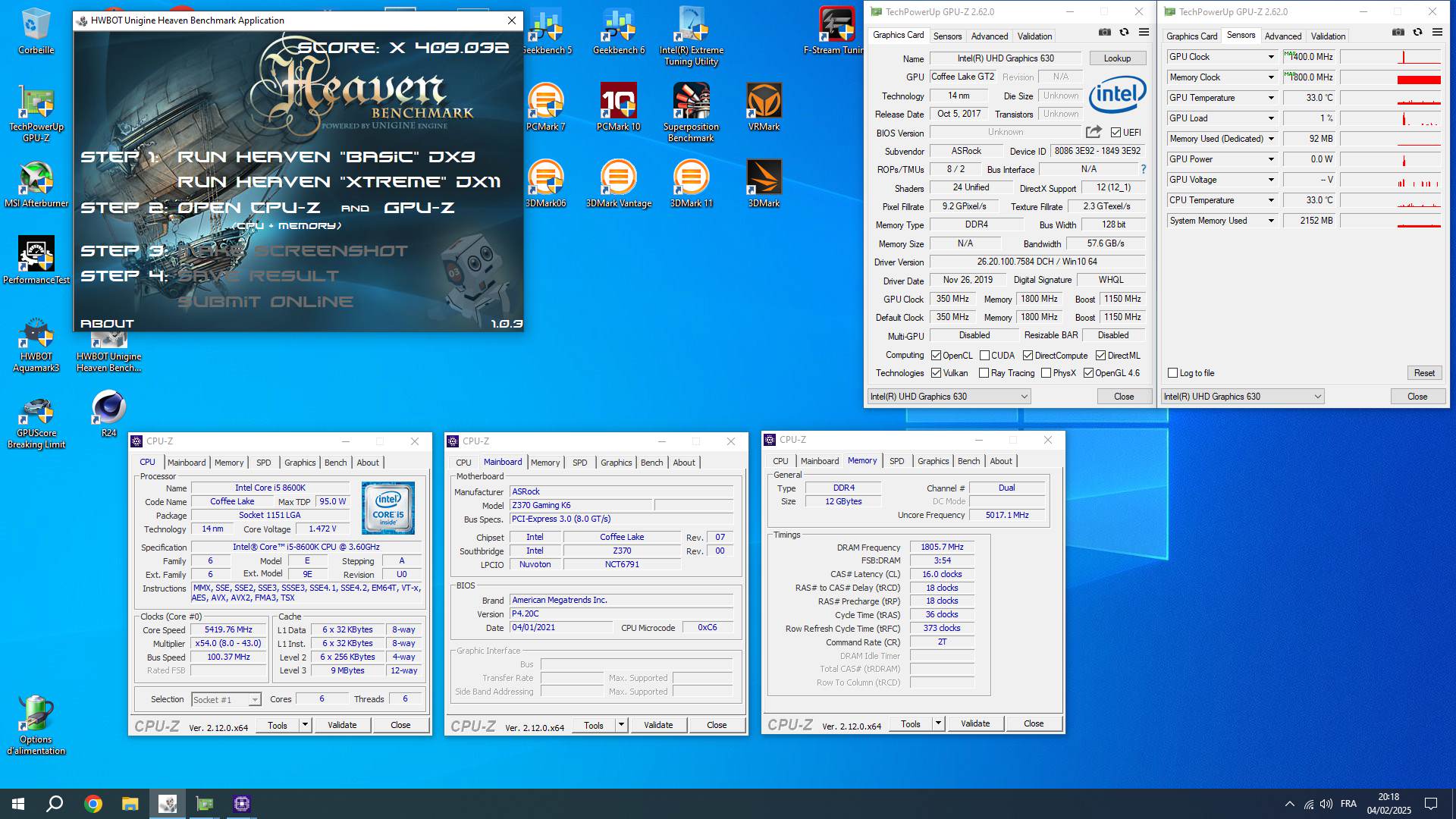Toggle Ray Tracing checkbox
The image size is (1456, 819).
click(x=984, y=373)
